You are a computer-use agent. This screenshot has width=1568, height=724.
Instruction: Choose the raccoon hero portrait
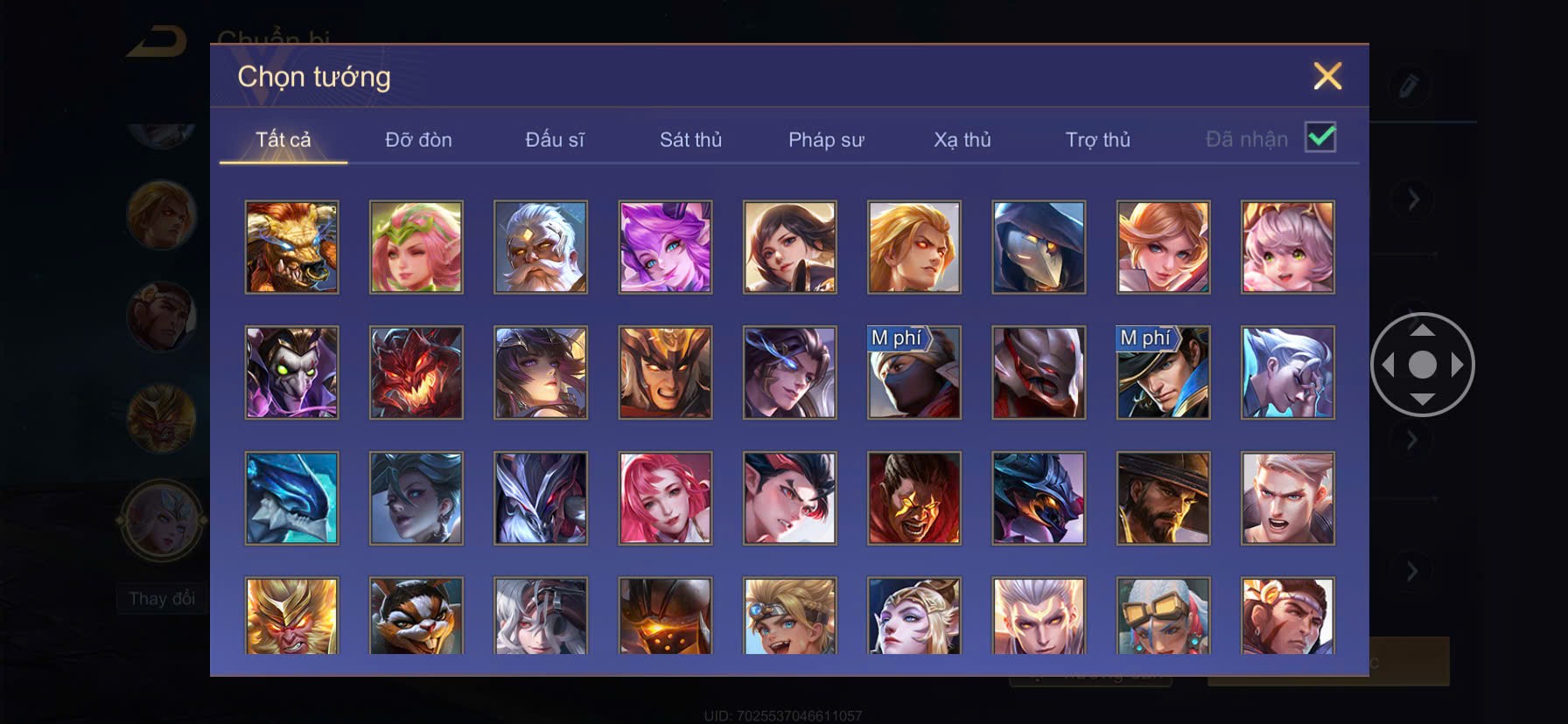(416, 616)
